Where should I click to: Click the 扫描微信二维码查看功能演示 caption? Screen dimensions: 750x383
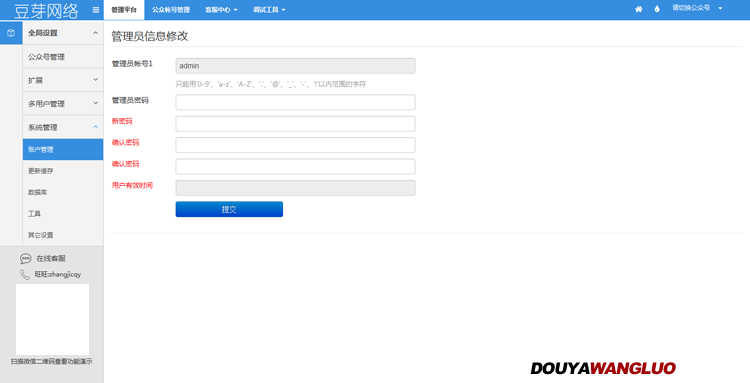[x=52, y=362]
